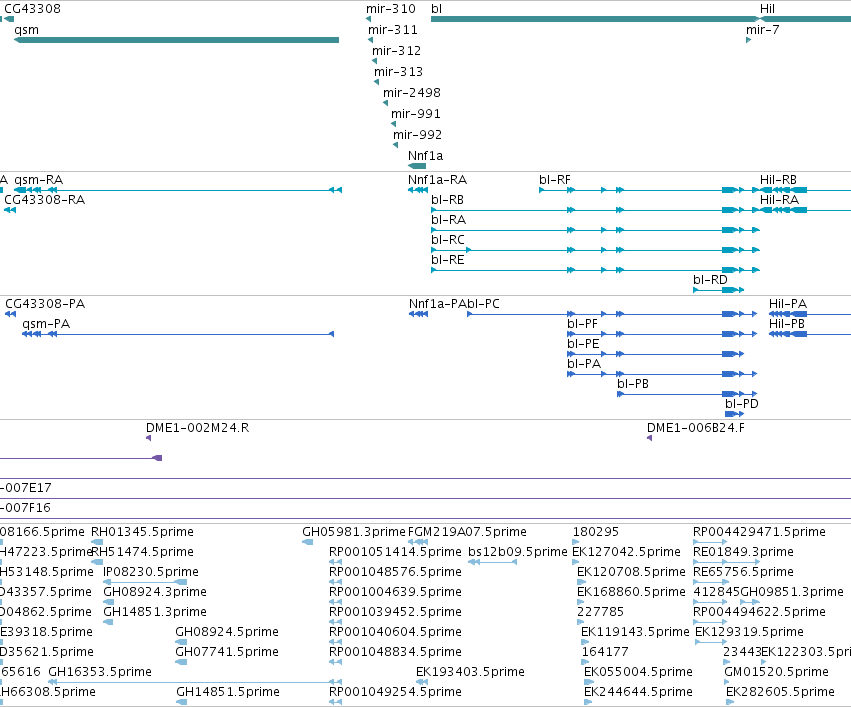The width and height of the screenshot is (851, 707).
Task: Select the EK282605.5prime EST label
Action: [x=780, y=692]
